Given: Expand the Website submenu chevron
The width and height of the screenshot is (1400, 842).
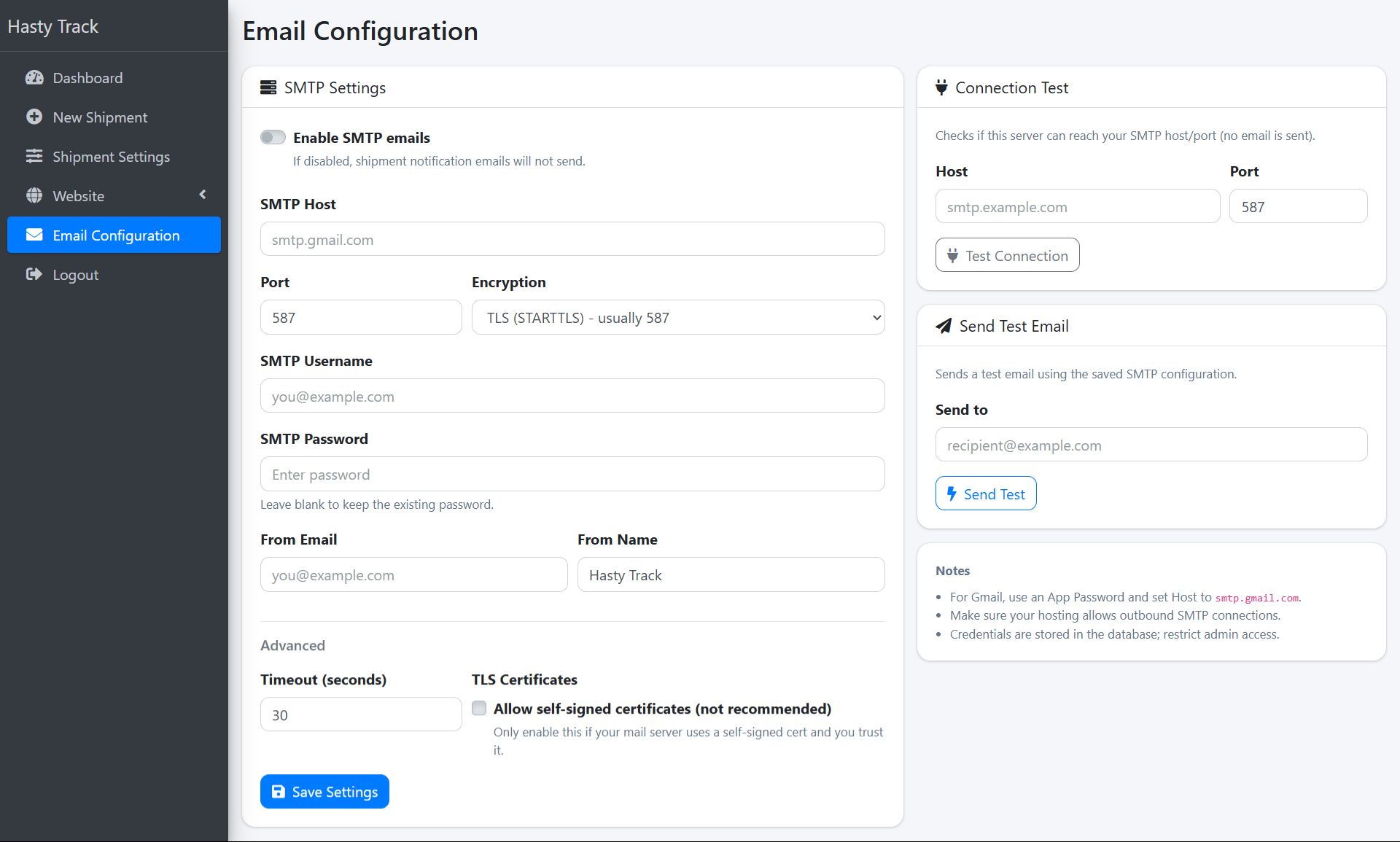Looking at the screenshot, I should (x=203, y=195).
